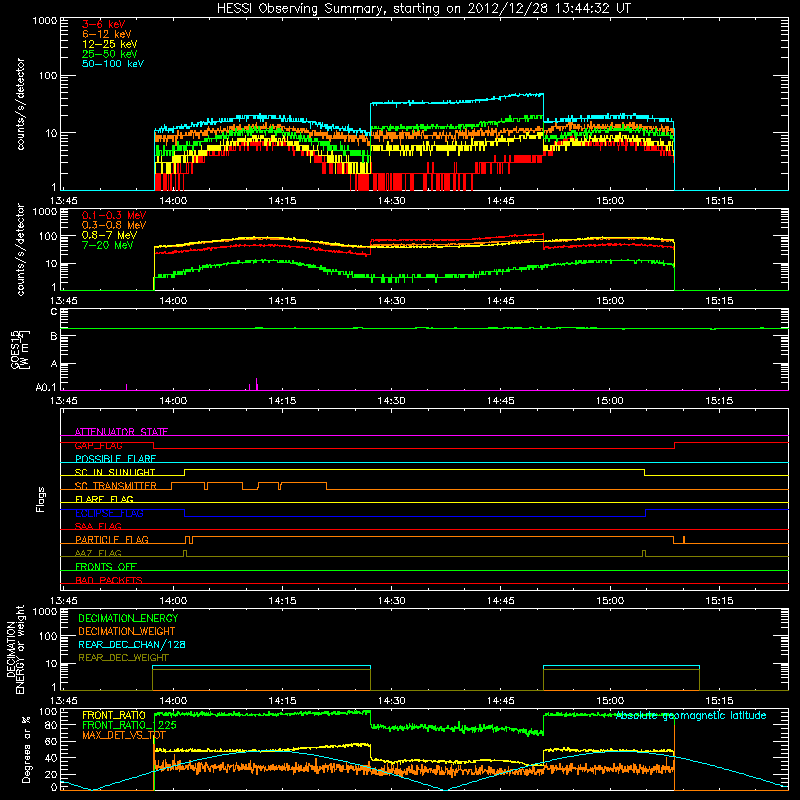Click the SAA_FLAG label
The height and width of the screenshot is (800, 800).
point(98,526)
